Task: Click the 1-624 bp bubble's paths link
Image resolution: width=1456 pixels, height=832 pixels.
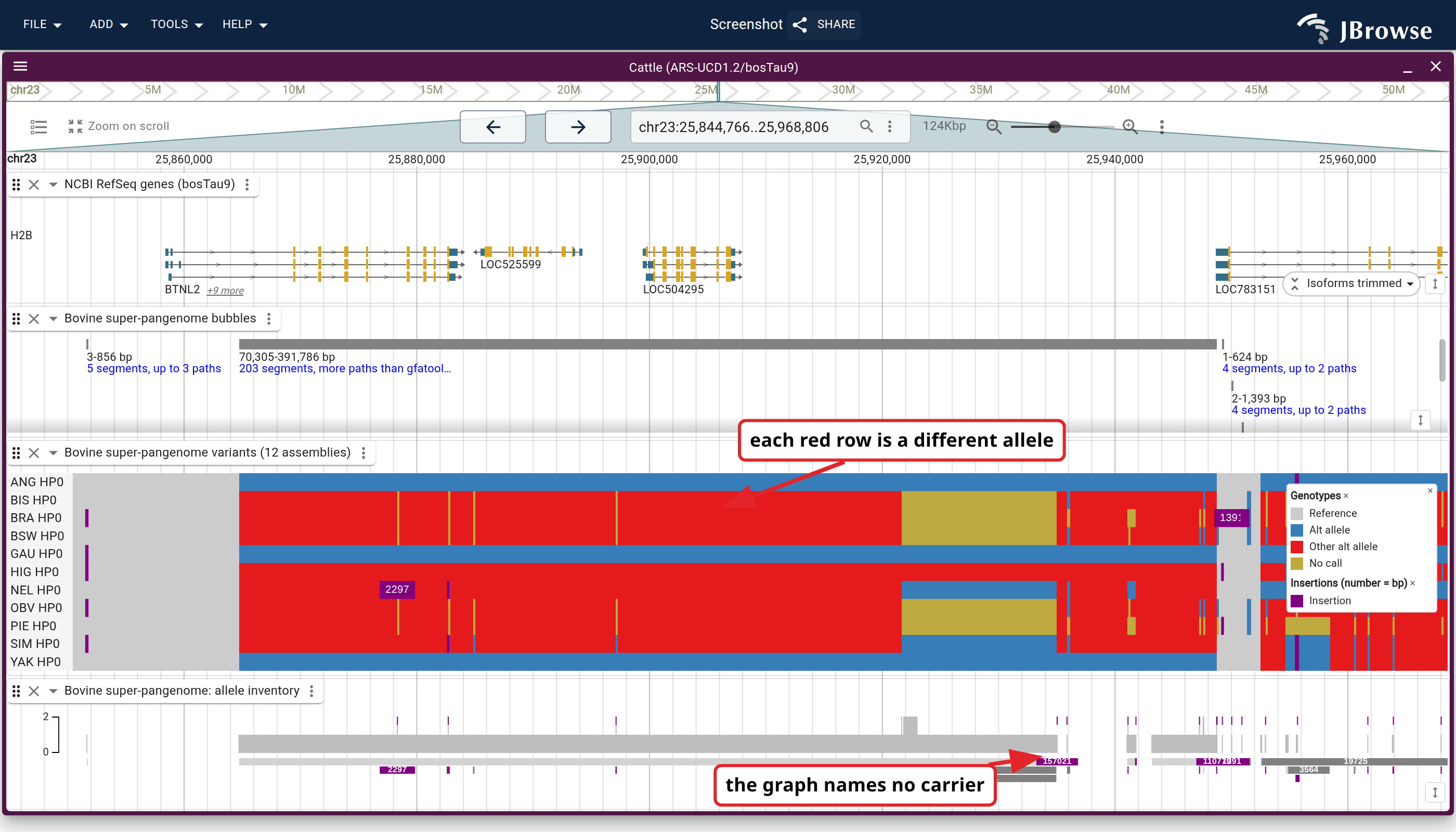Action: click(x=1289, y=369)
